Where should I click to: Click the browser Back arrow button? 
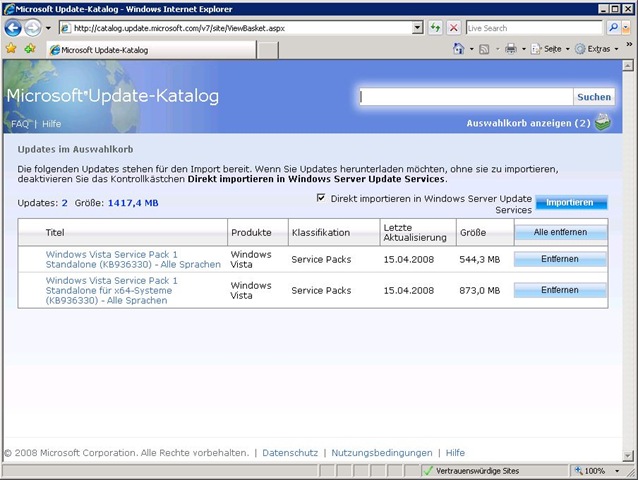(x=13, y=28)
